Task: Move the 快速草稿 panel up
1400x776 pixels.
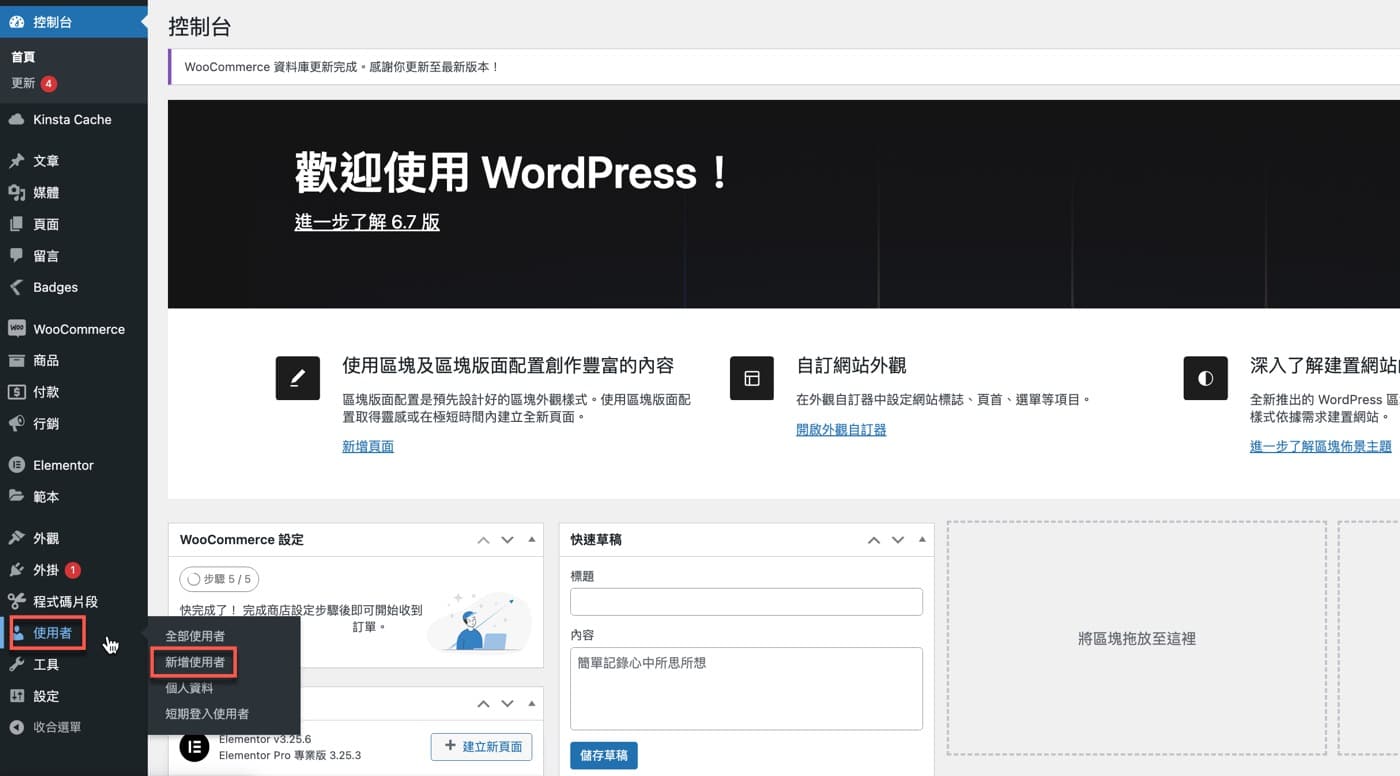Action: point(874,540)
